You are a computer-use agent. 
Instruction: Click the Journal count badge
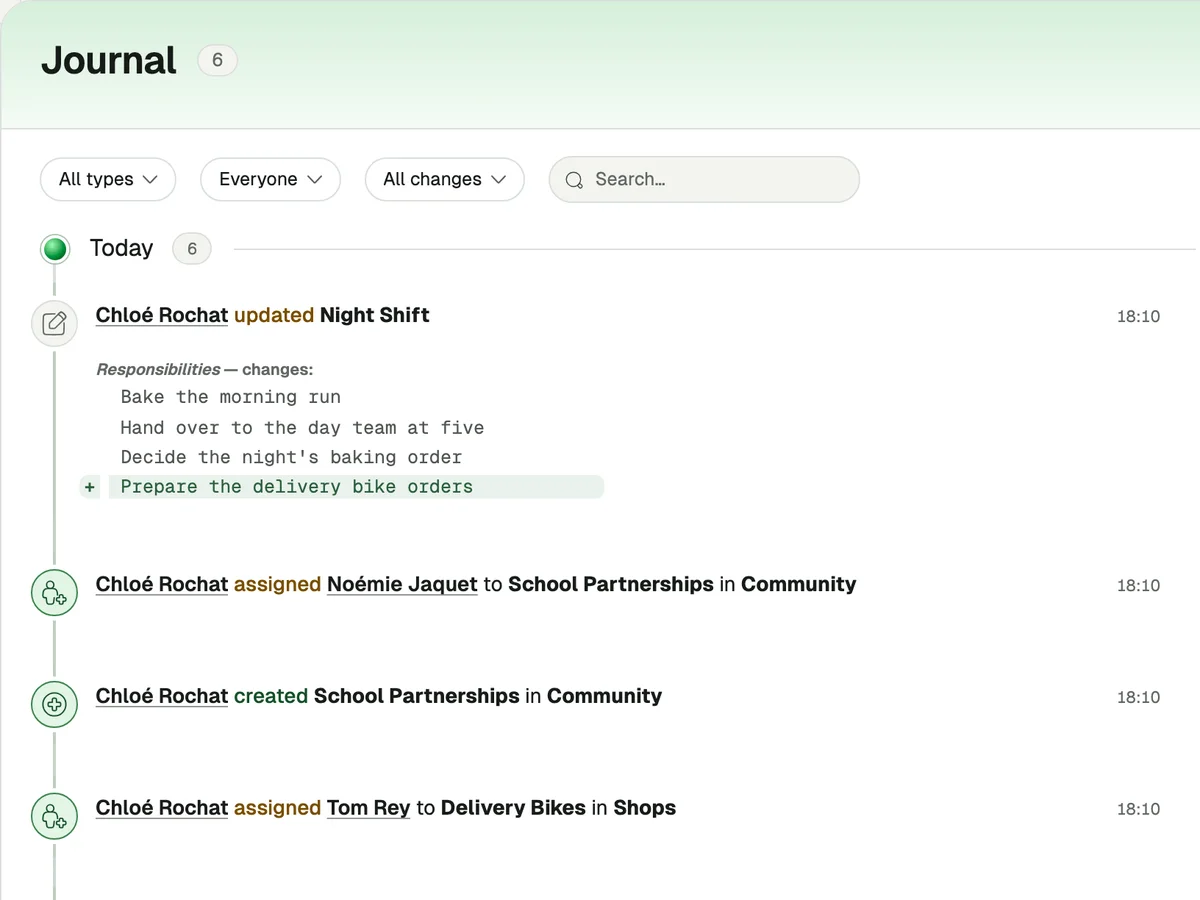pyautogui.click(x=217, y=60)
